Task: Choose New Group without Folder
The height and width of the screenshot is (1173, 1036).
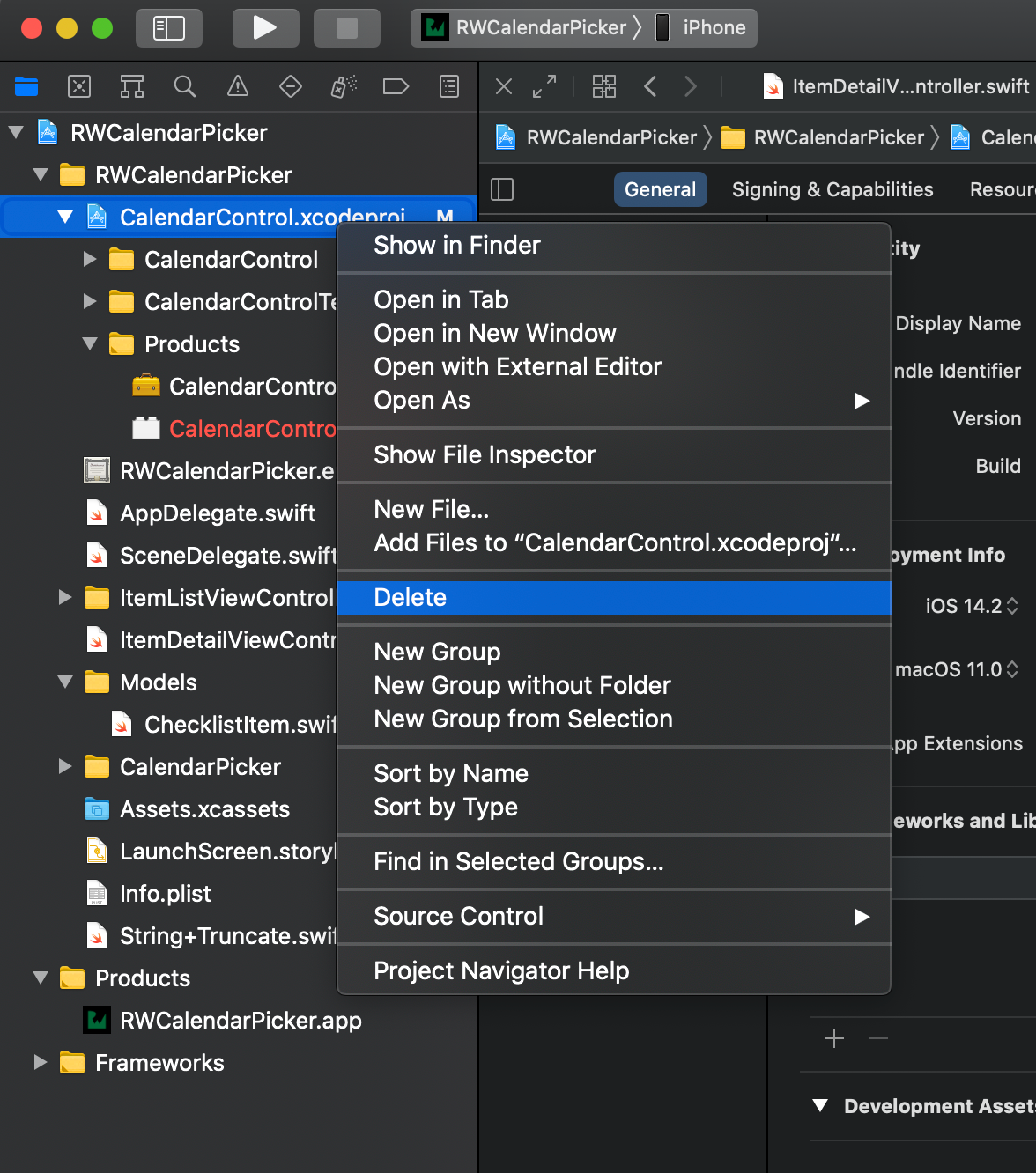Action: [614, 686]
